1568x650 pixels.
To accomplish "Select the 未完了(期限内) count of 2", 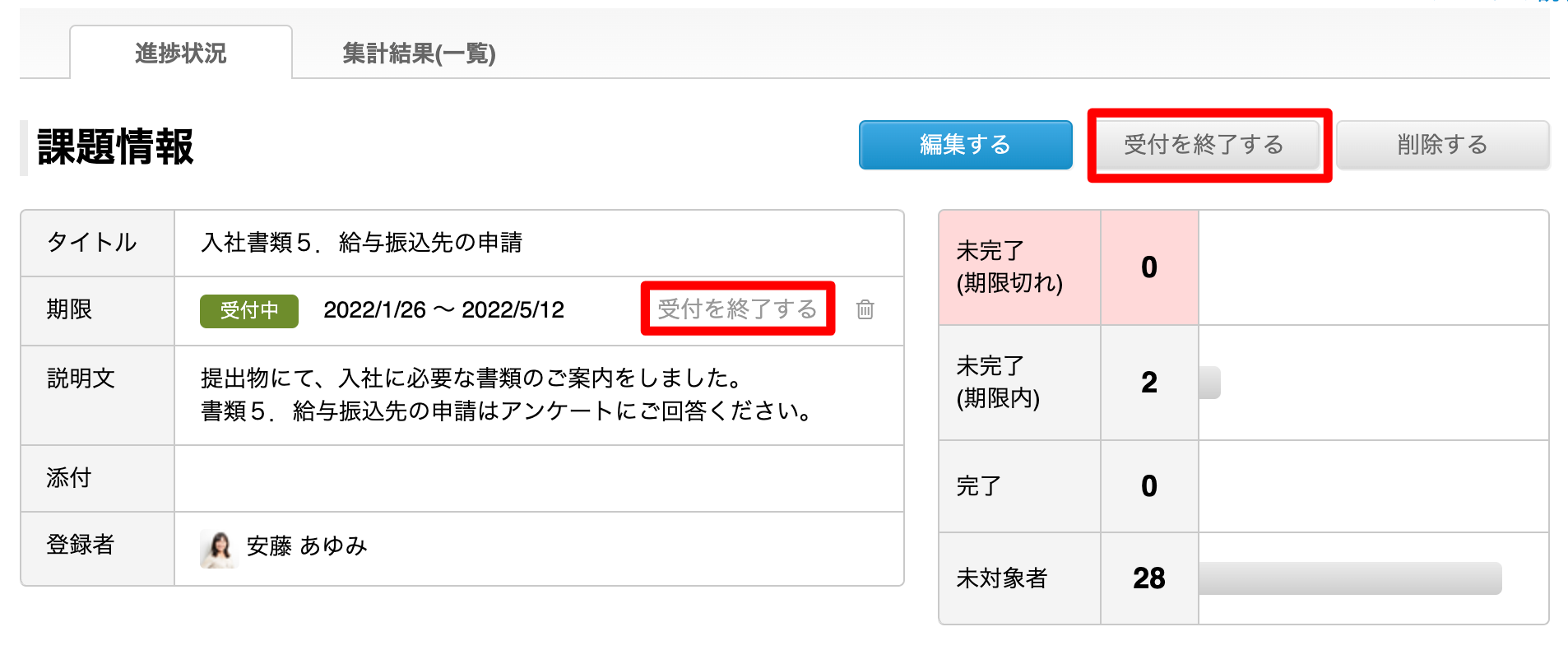I will (x=1149, y=383).
